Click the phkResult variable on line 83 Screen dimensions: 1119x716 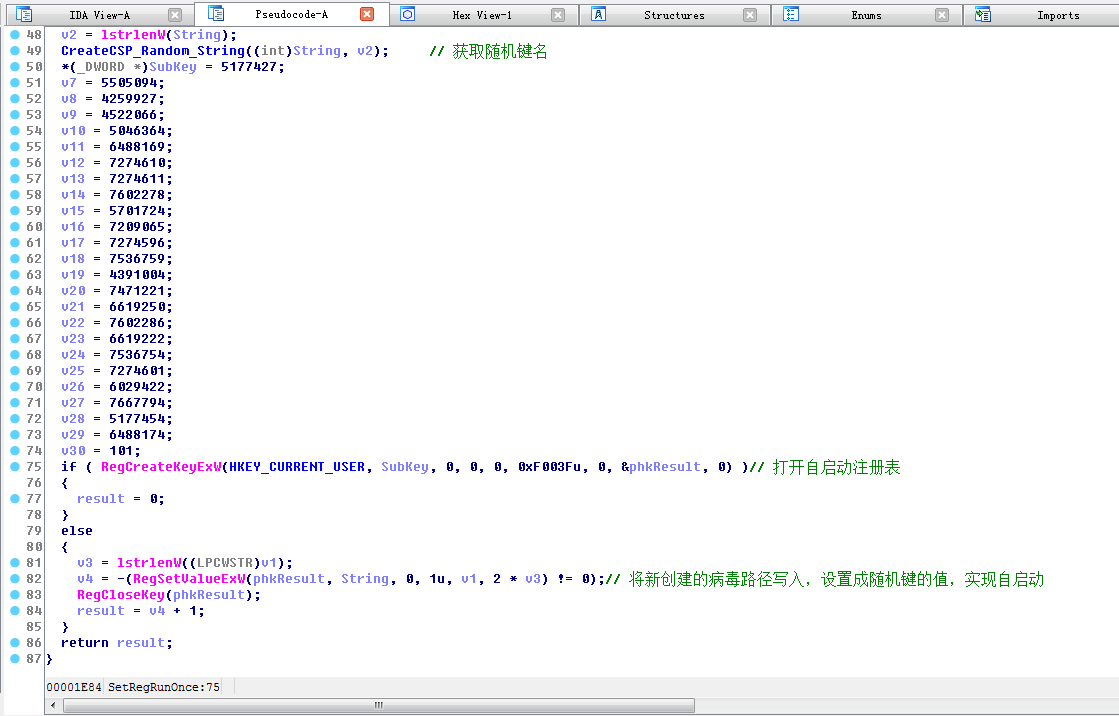(213, 595)
